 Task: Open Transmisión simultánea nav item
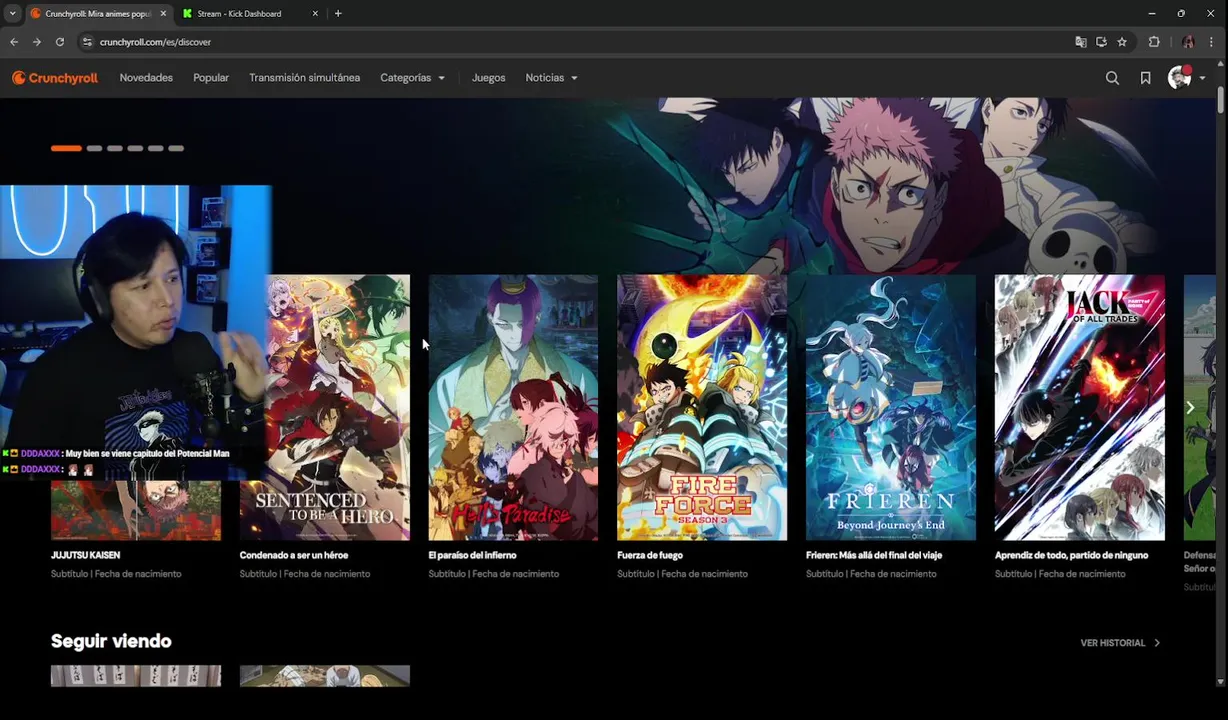coord(304,78)
